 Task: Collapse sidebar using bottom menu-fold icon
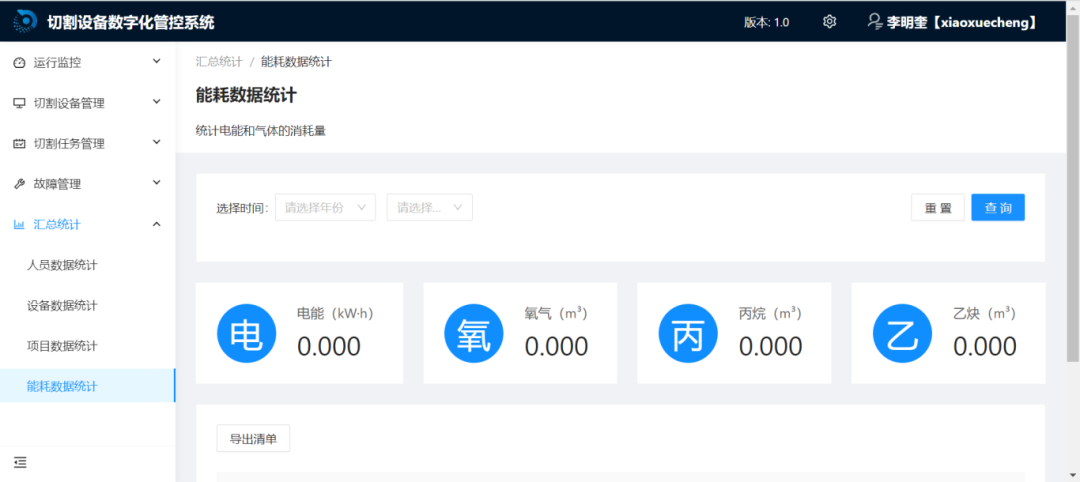pyautogui.click(x=20, y=463)
